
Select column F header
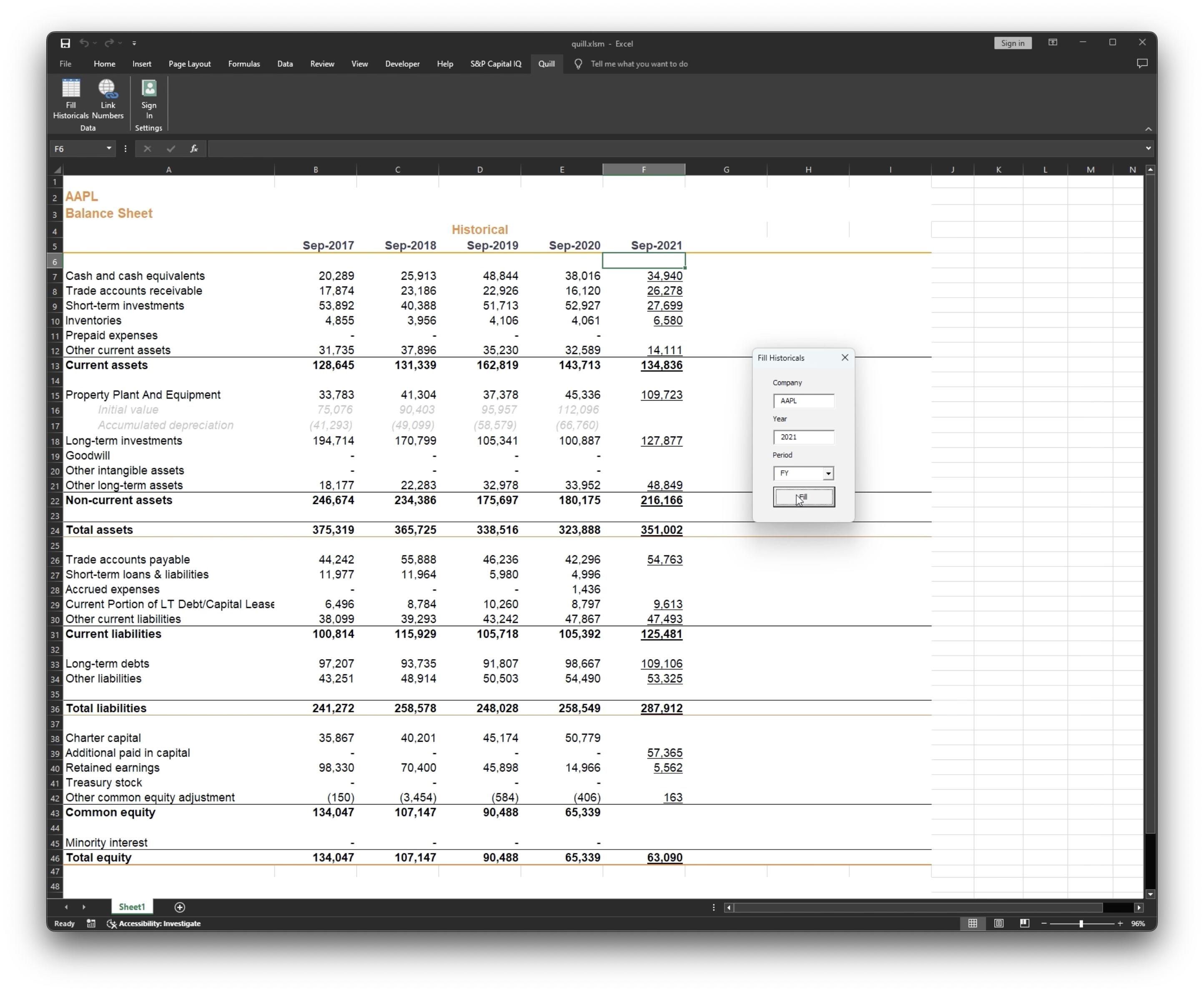[x=643, y=170]
